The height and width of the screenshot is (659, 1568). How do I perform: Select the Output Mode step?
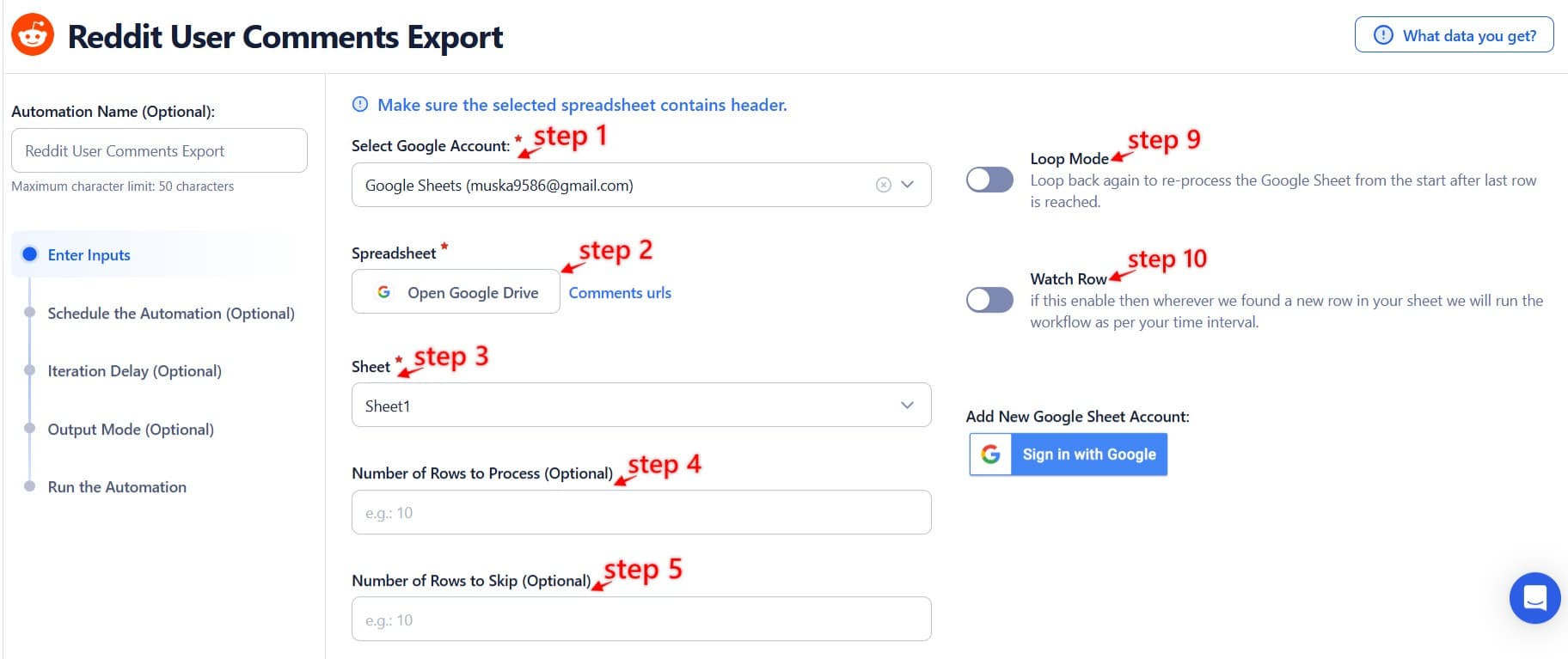pyautogui.click(x=131, y=430)
